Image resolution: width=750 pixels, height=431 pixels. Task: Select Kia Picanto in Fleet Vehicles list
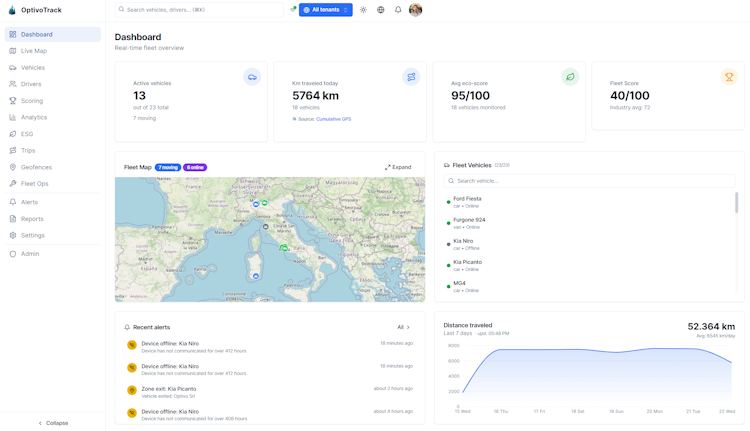[x=589, y=265]
